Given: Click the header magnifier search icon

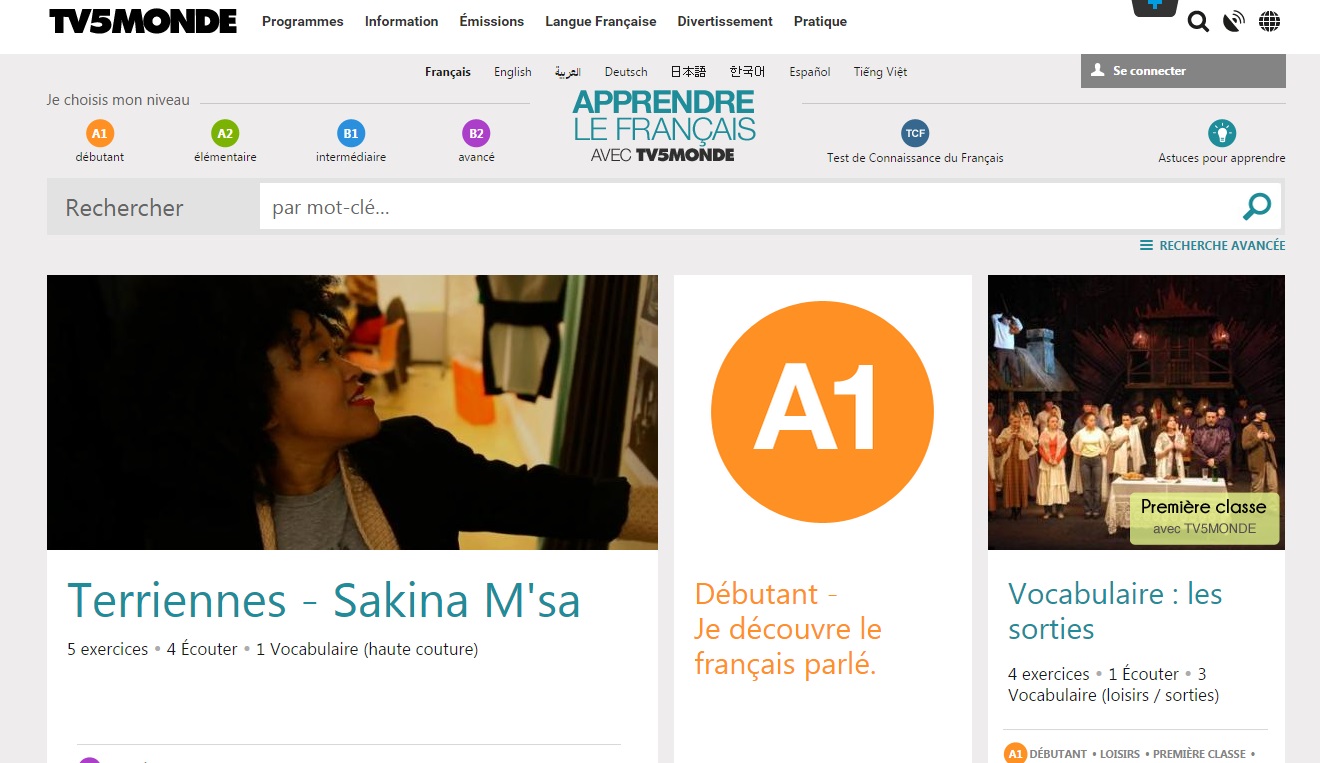Looking at the screenshot, I should pos(1198,21).
